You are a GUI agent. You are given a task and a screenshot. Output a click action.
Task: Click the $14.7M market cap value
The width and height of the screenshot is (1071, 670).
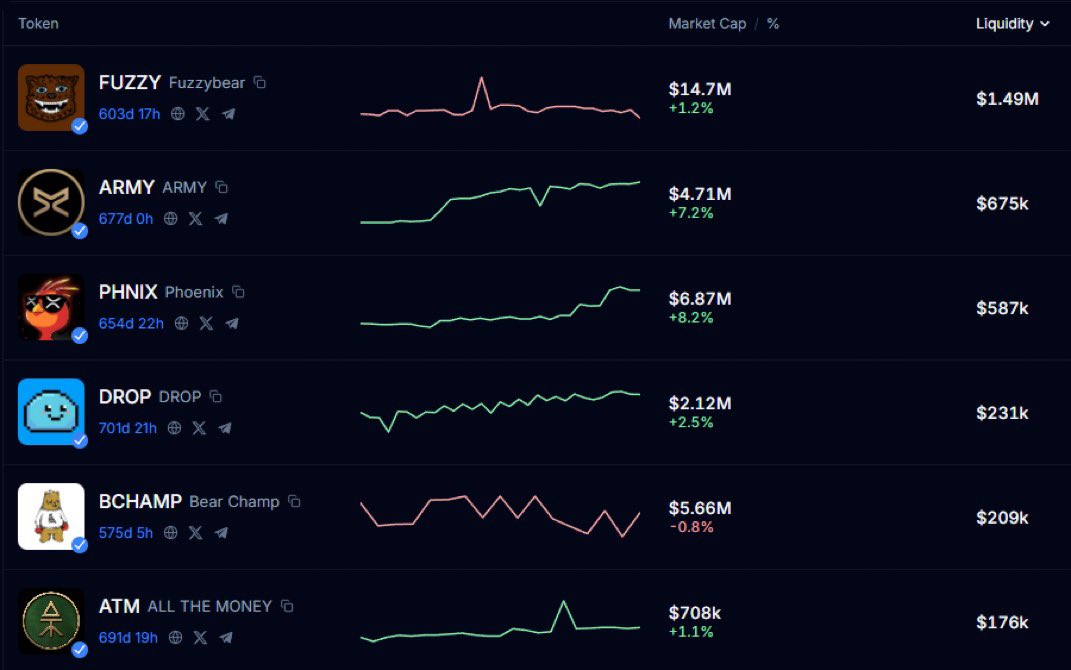(x=700, y=89)
